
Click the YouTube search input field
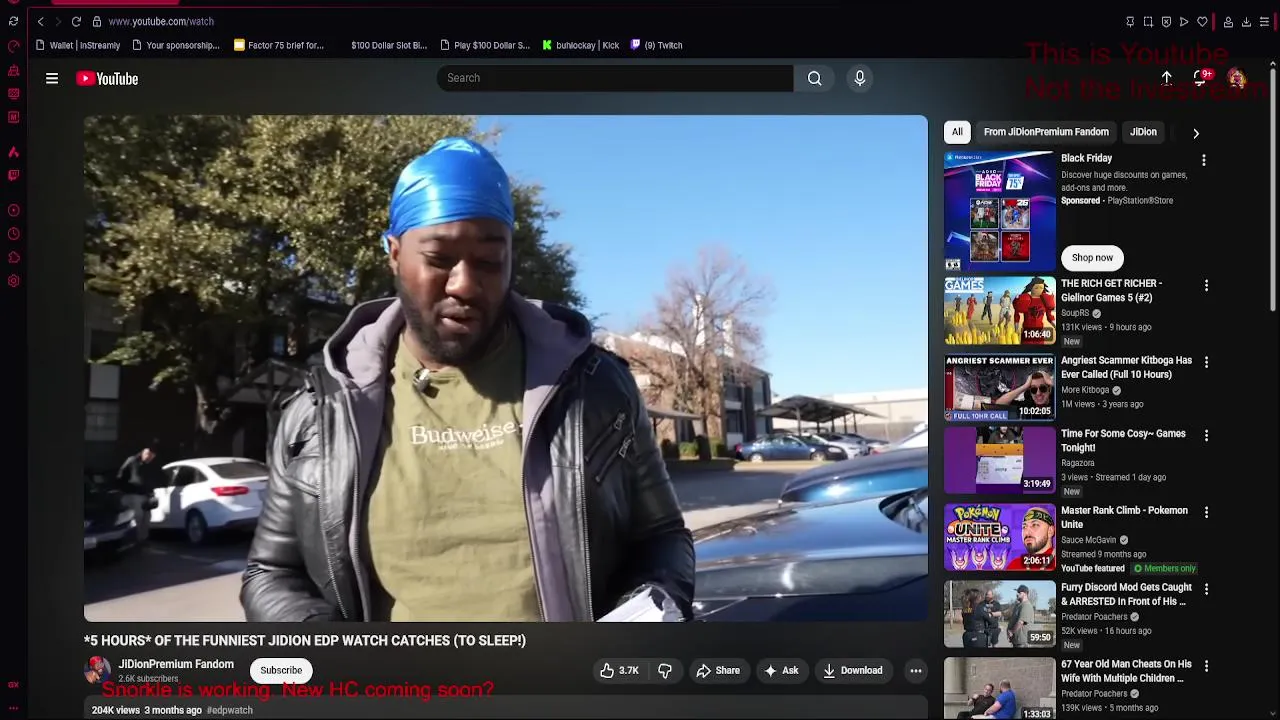(x=614, y=78)
